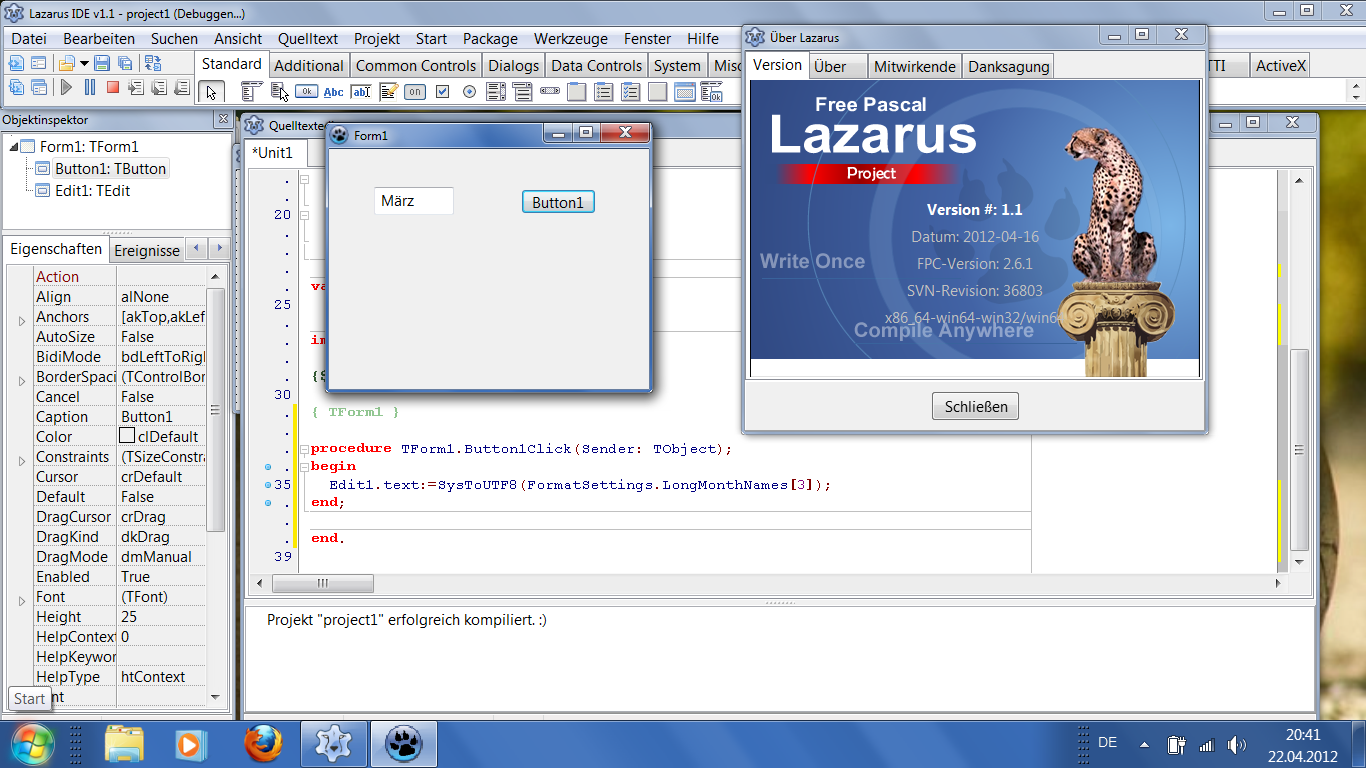
Task: Select TButton 'Ok' component in palette
Action: pyautogui.click(x=306, y=91)
